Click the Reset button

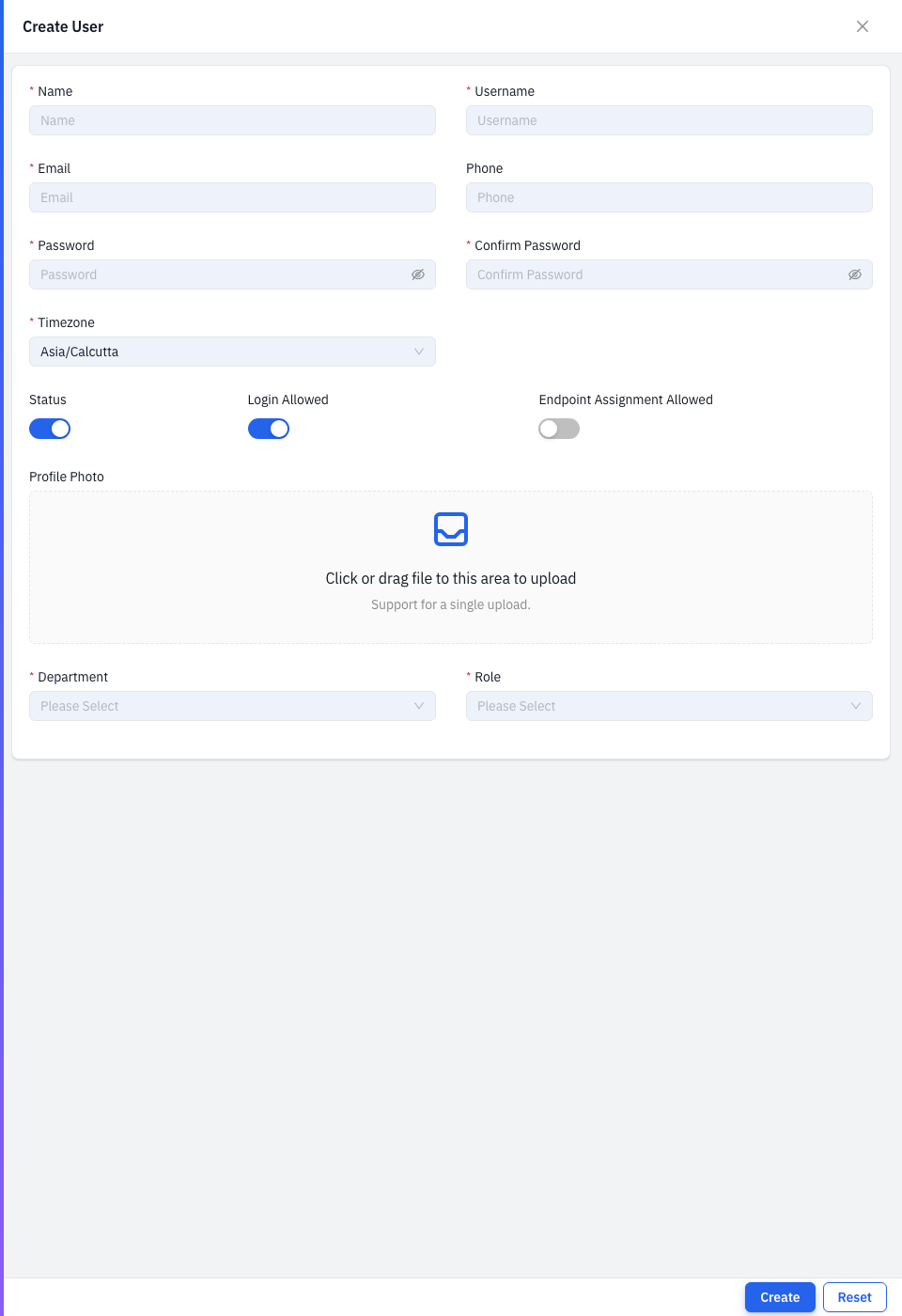(x=855, y=1297)
